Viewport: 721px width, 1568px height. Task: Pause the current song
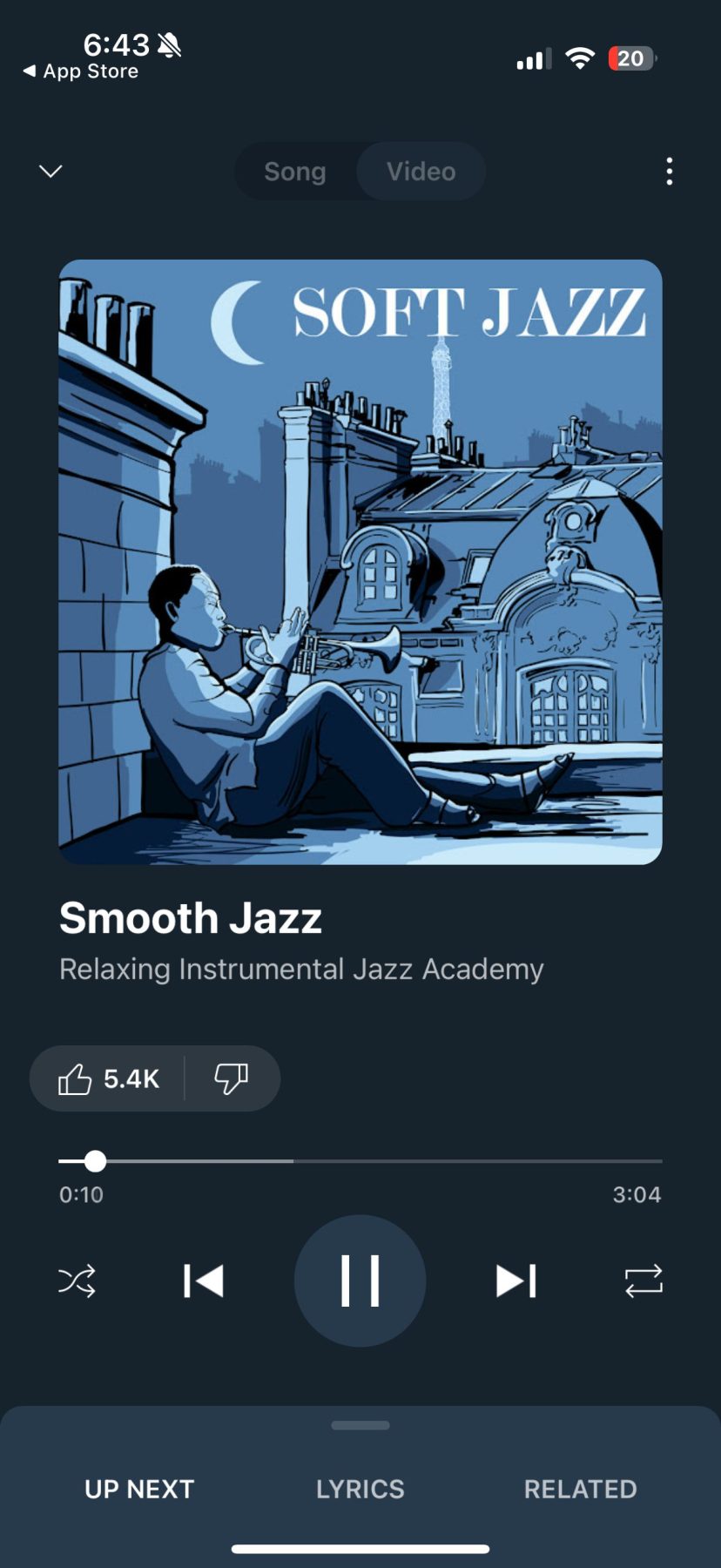pos(360,1281)
